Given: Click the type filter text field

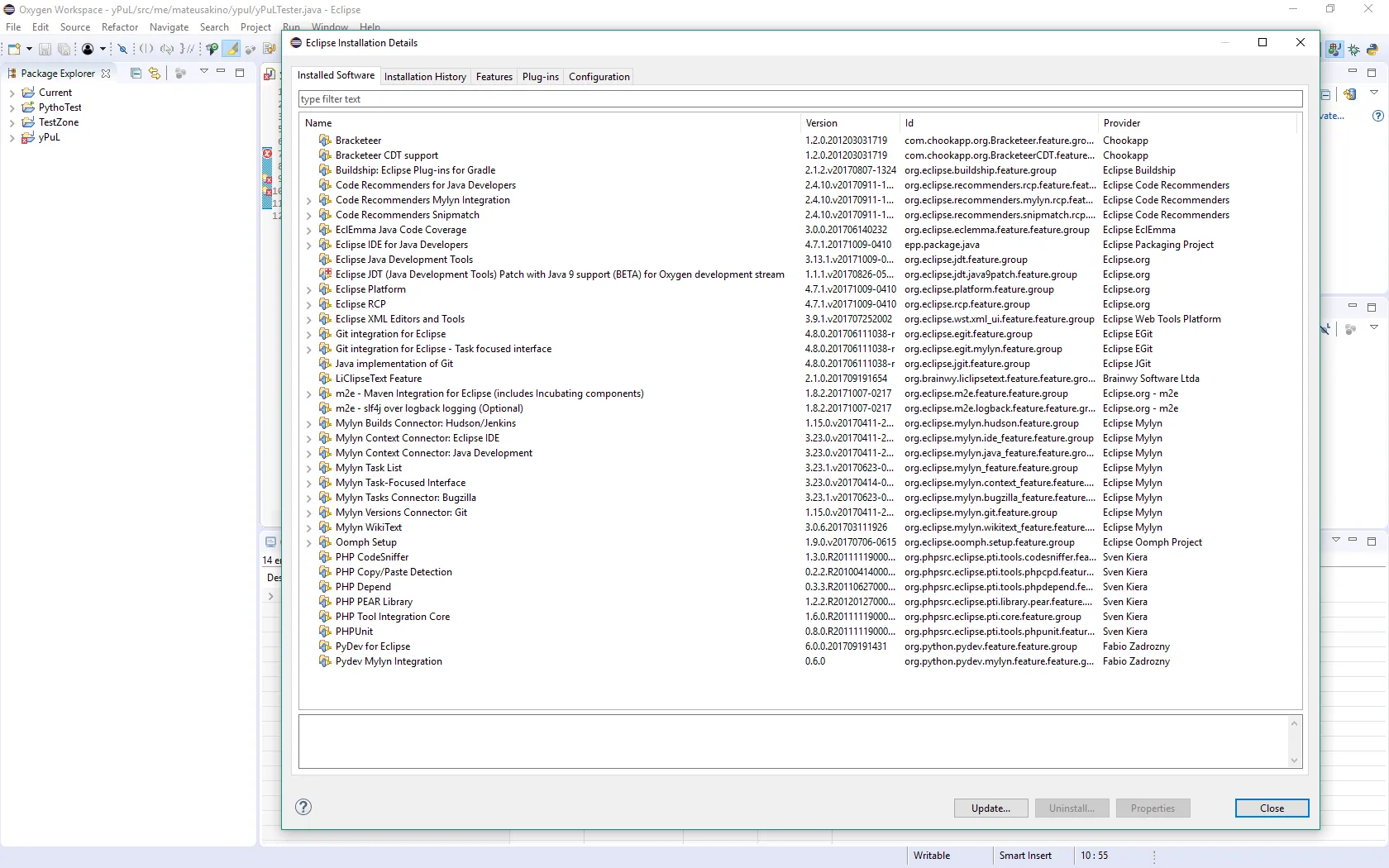Looking at the screenshot, I should [800, 99].
